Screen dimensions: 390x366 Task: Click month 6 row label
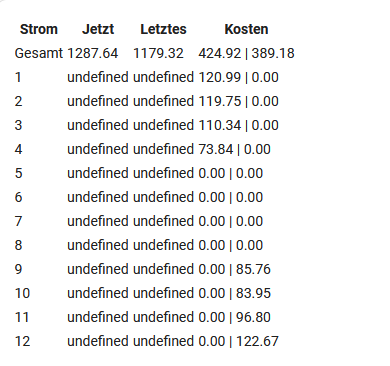18,197
